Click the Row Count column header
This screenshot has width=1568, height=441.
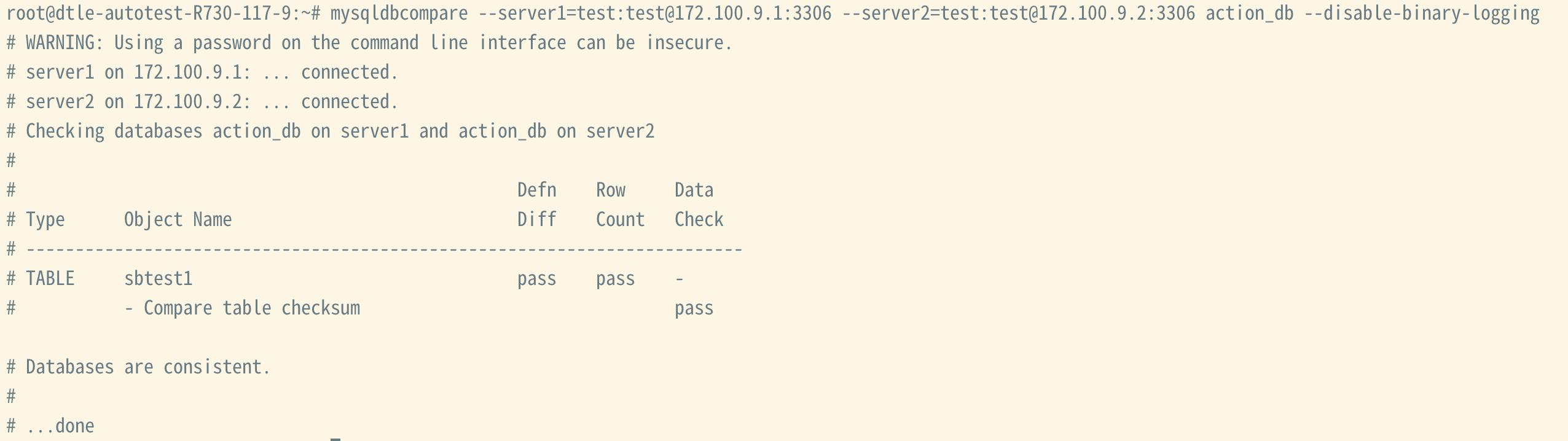click(x=620, y=205)
